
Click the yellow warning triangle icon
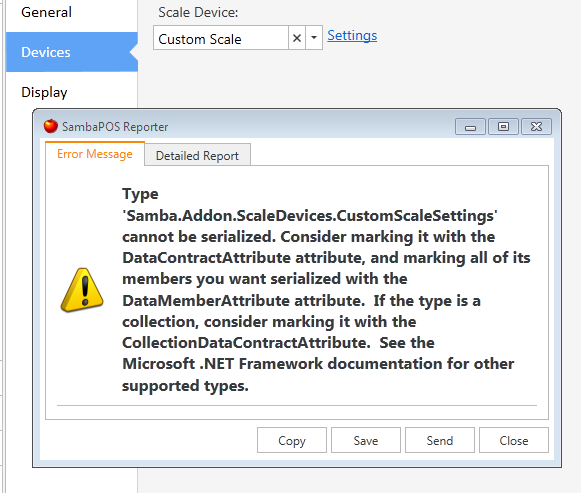pos(82,290)
